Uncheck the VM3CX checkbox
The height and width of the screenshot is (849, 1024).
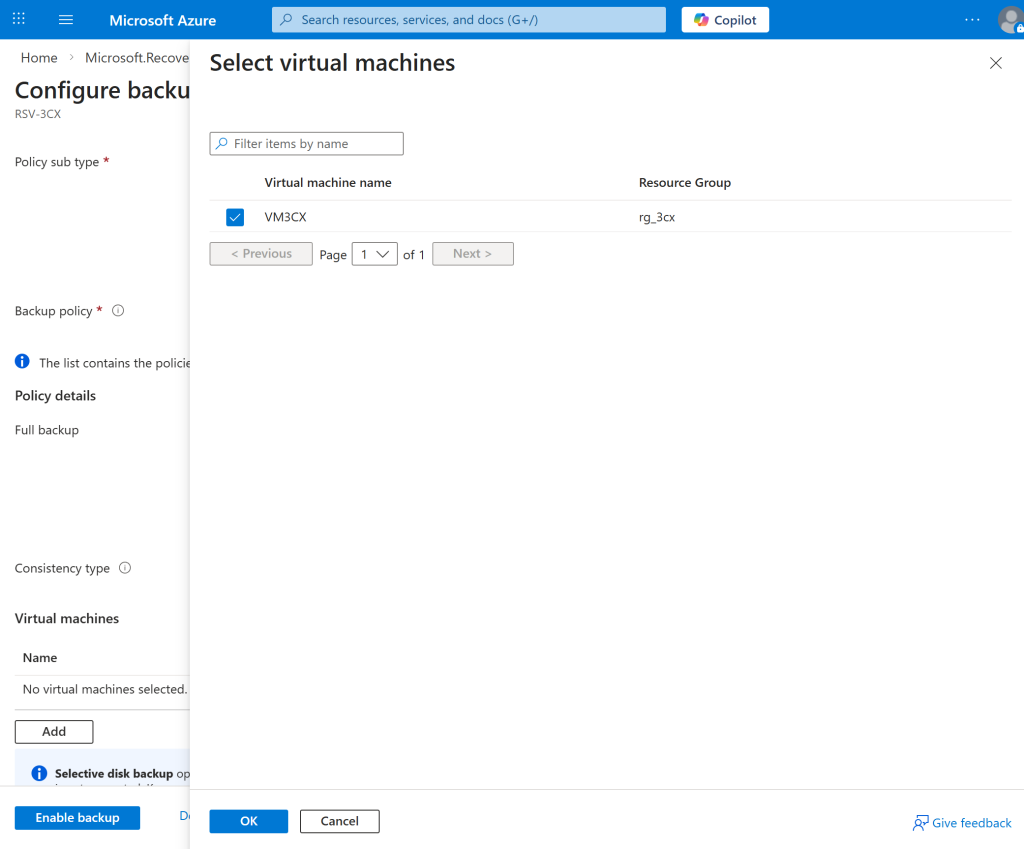click(x=235, y=217)
